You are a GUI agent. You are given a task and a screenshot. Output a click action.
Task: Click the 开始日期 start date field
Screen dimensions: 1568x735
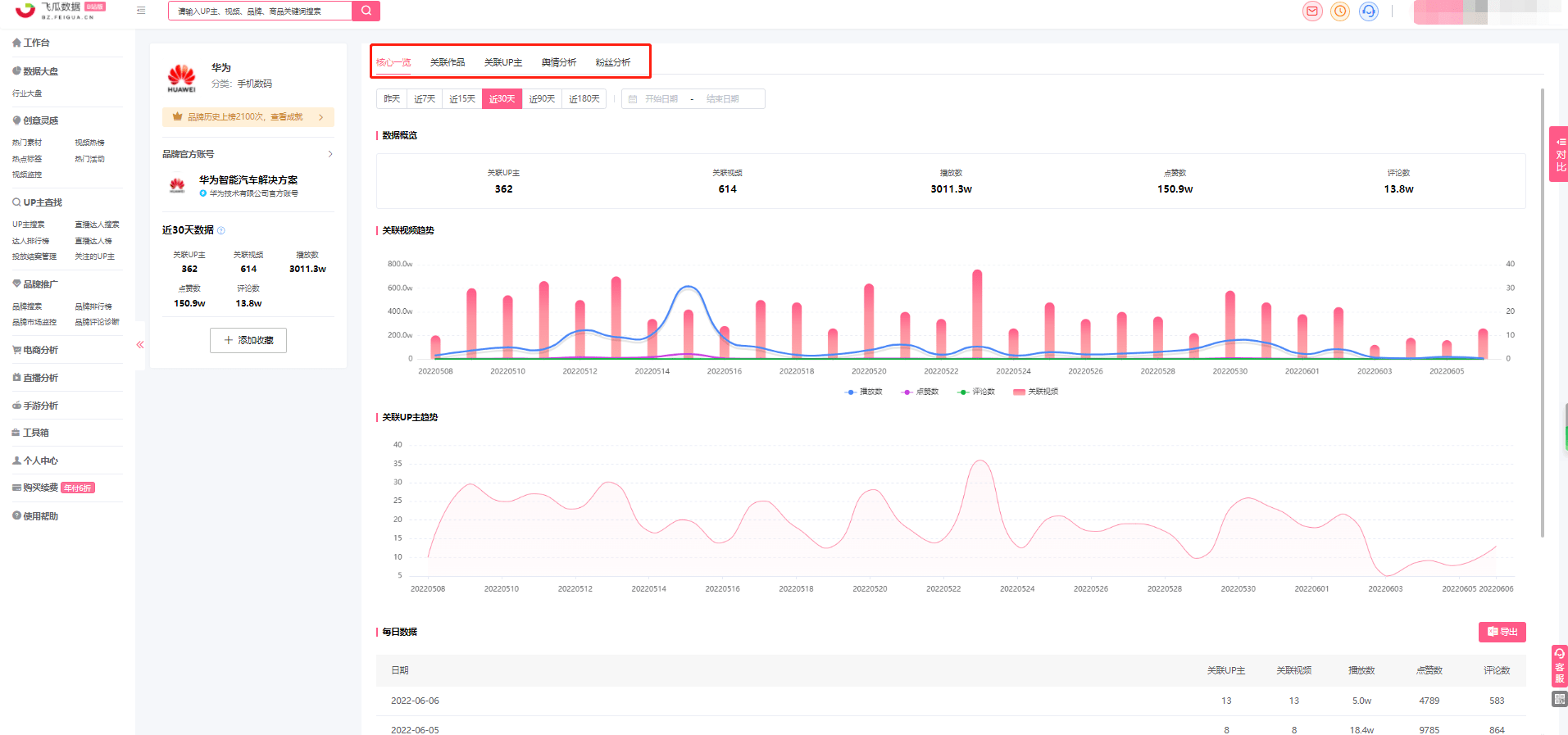(x=661, y=99)
